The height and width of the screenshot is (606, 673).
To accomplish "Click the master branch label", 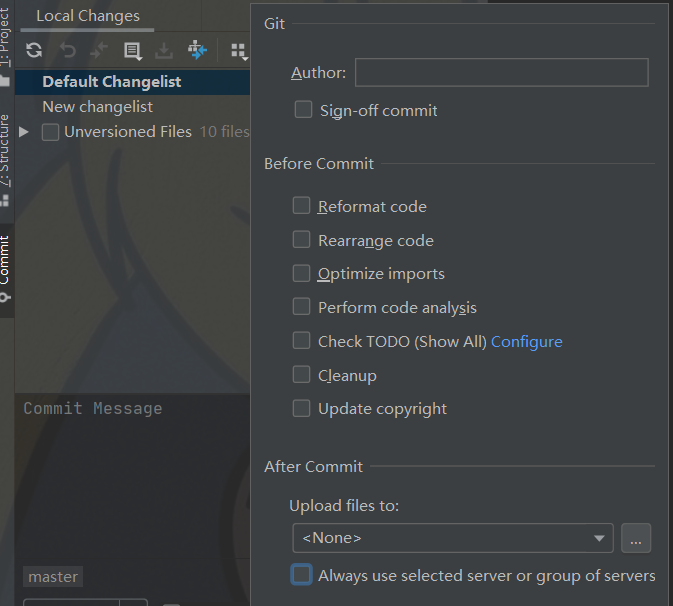I will pyautogui.click(x=53, y=577).
